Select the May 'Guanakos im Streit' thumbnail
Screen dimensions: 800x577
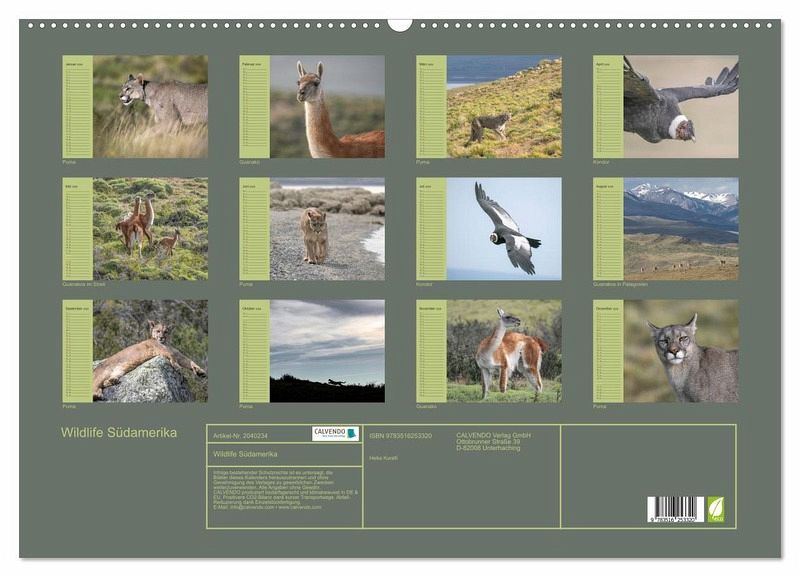150,229
